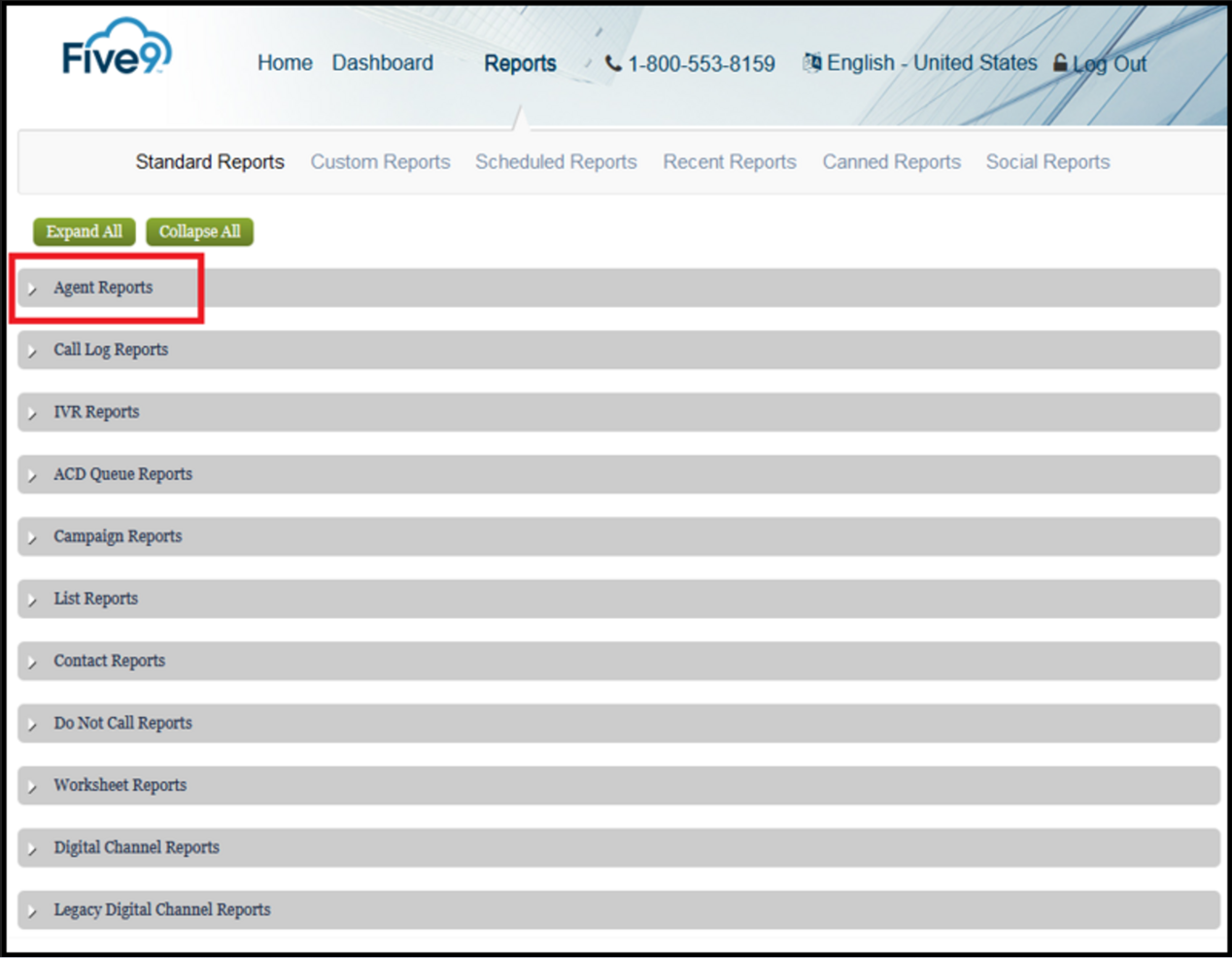Go to the Dashboard menu
The image size is (1232, 958).
pos(383,63)
